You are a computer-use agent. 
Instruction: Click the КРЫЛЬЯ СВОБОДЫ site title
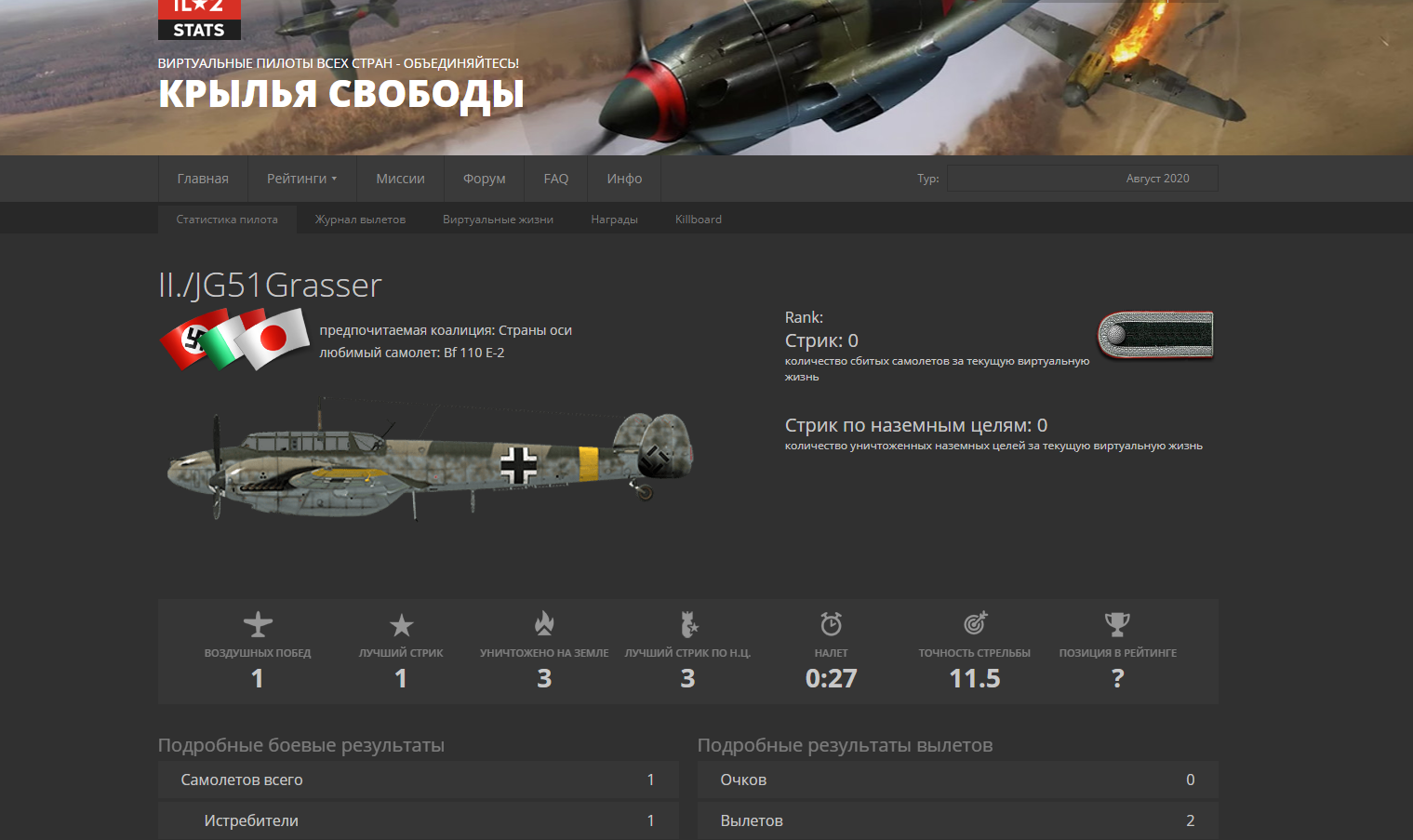point(341,95)
